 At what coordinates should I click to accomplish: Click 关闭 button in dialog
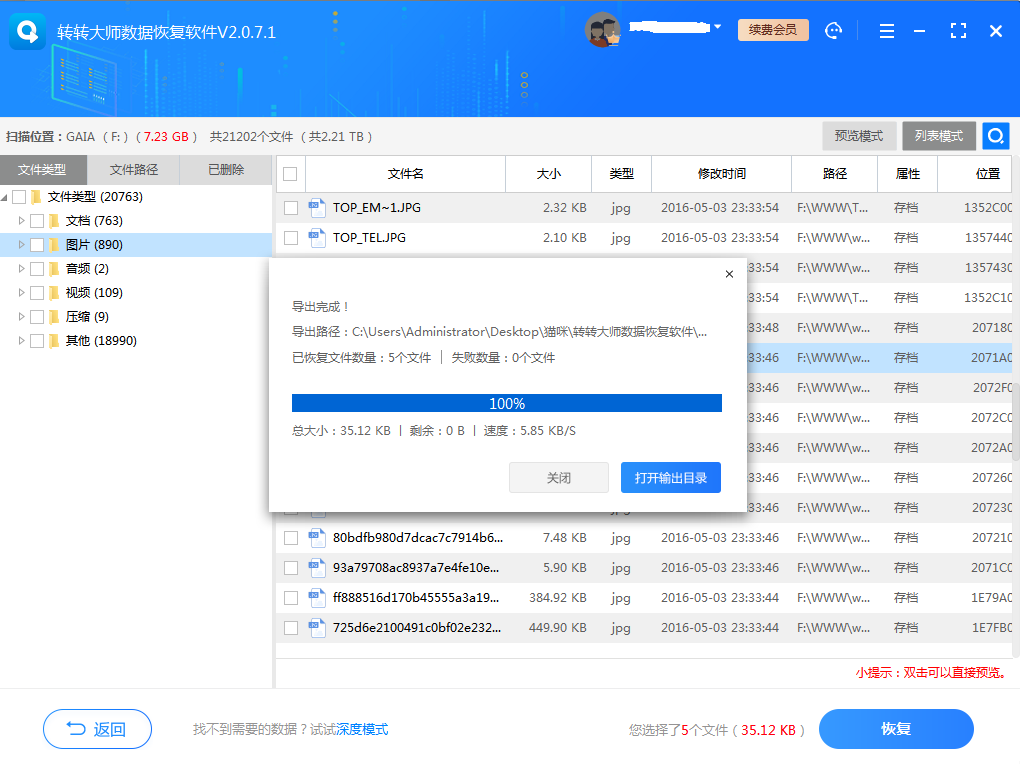559,478
